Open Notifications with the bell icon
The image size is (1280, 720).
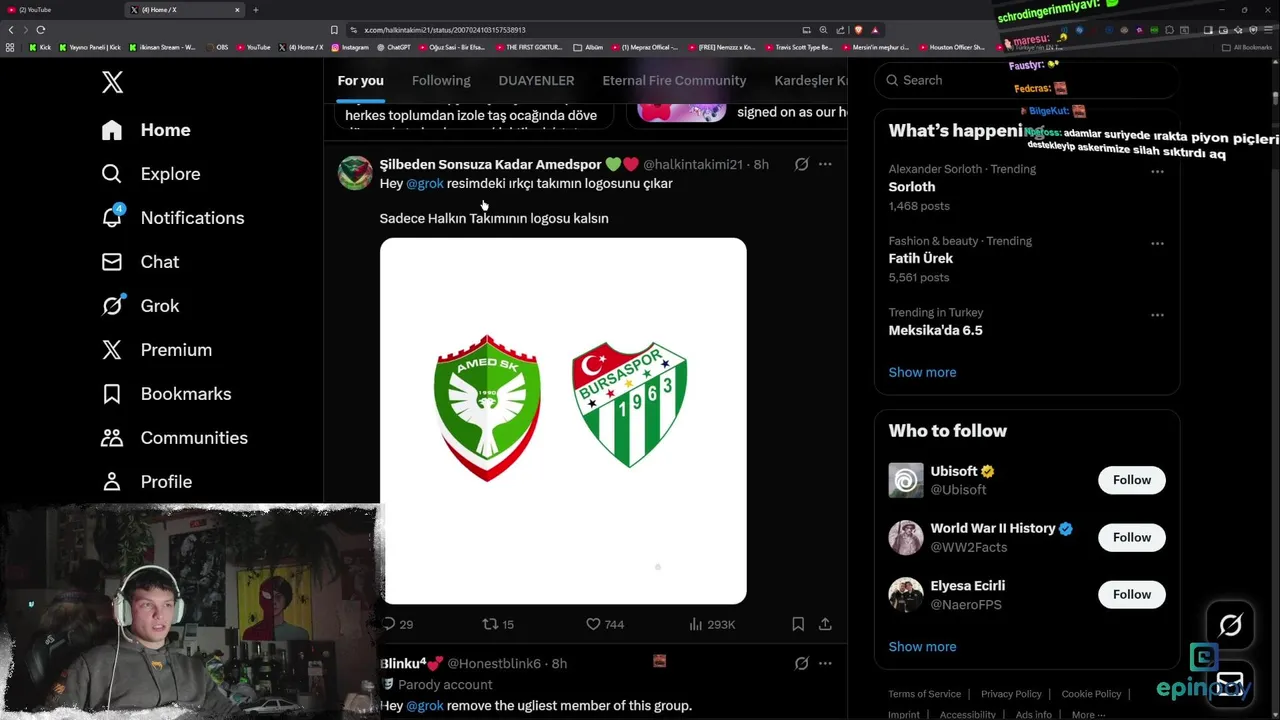coord(173,218)
